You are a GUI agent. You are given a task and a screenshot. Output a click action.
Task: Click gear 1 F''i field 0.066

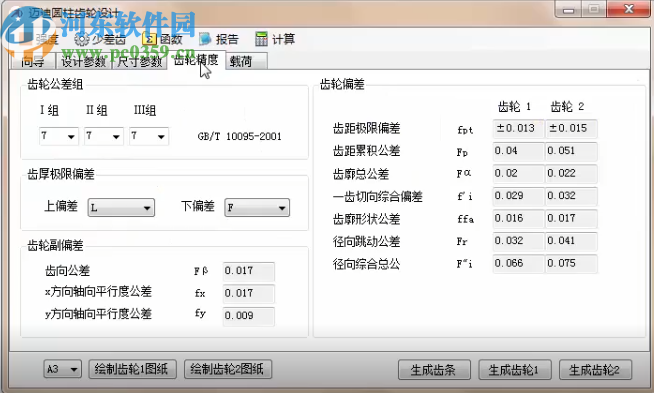(518, 264)
